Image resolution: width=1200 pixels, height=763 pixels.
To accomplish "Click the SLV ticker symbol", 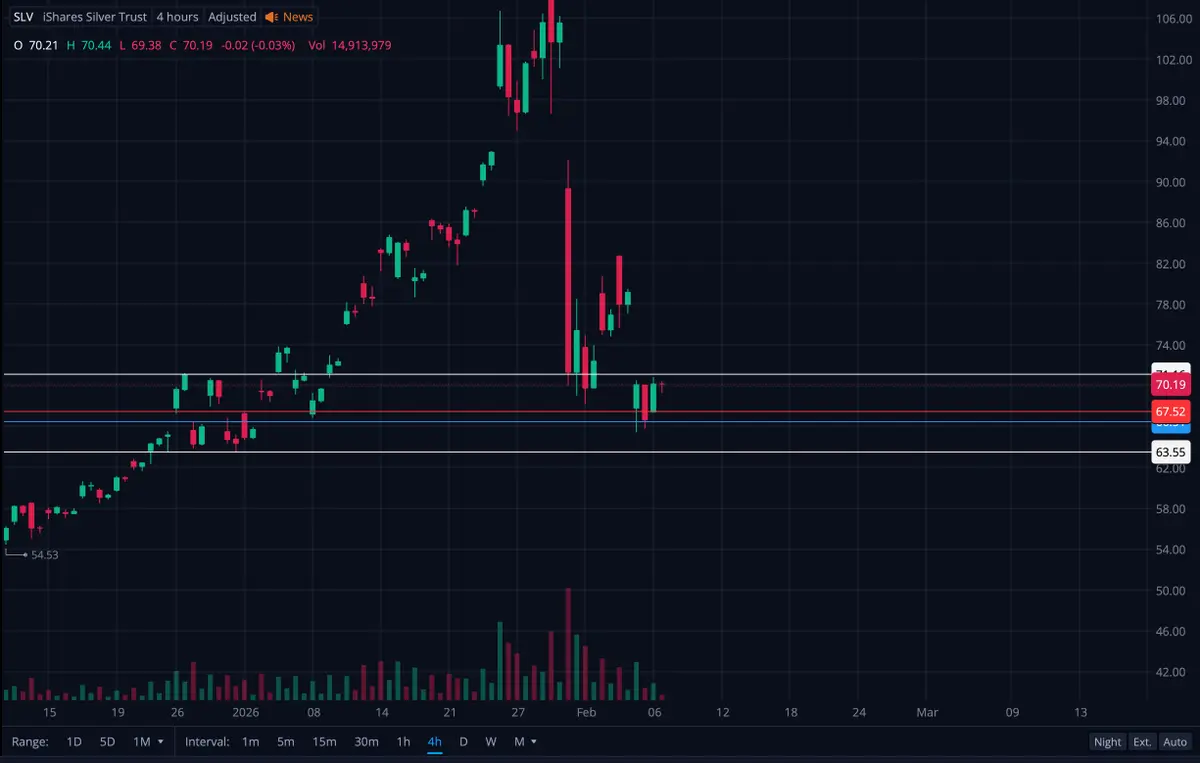I will pyautogui.click(x=23, y=17).
